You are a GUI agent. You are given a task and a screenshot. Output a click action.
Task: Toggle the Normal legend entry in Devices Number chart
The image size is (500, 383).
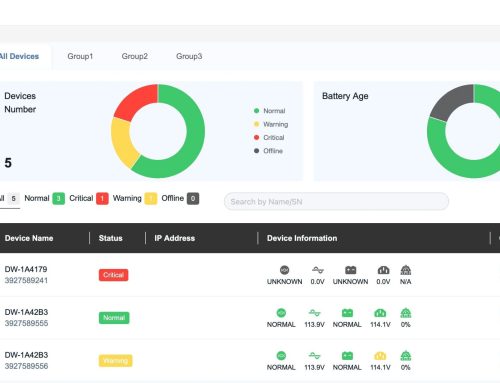tap(269, 111)
